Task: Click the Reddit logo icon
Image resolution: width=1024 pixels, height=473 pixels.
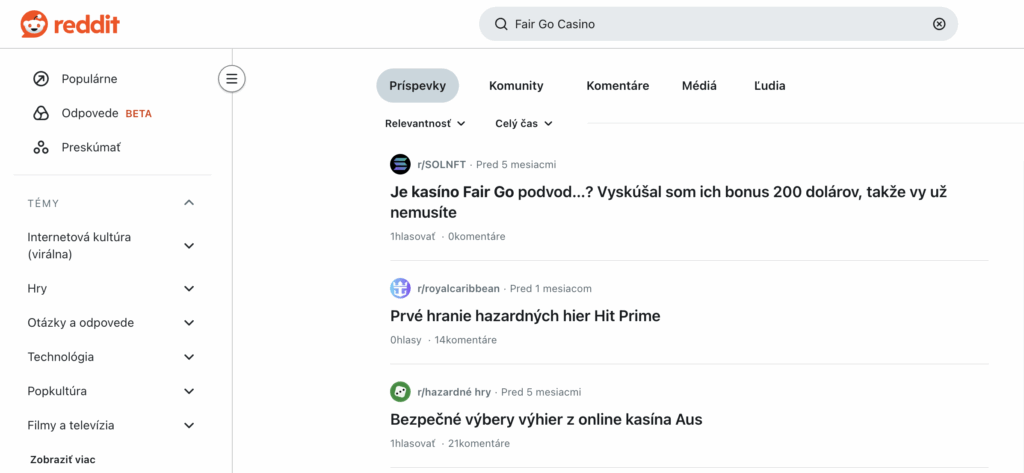Action: pyautogui.click(x=33, y=24)
